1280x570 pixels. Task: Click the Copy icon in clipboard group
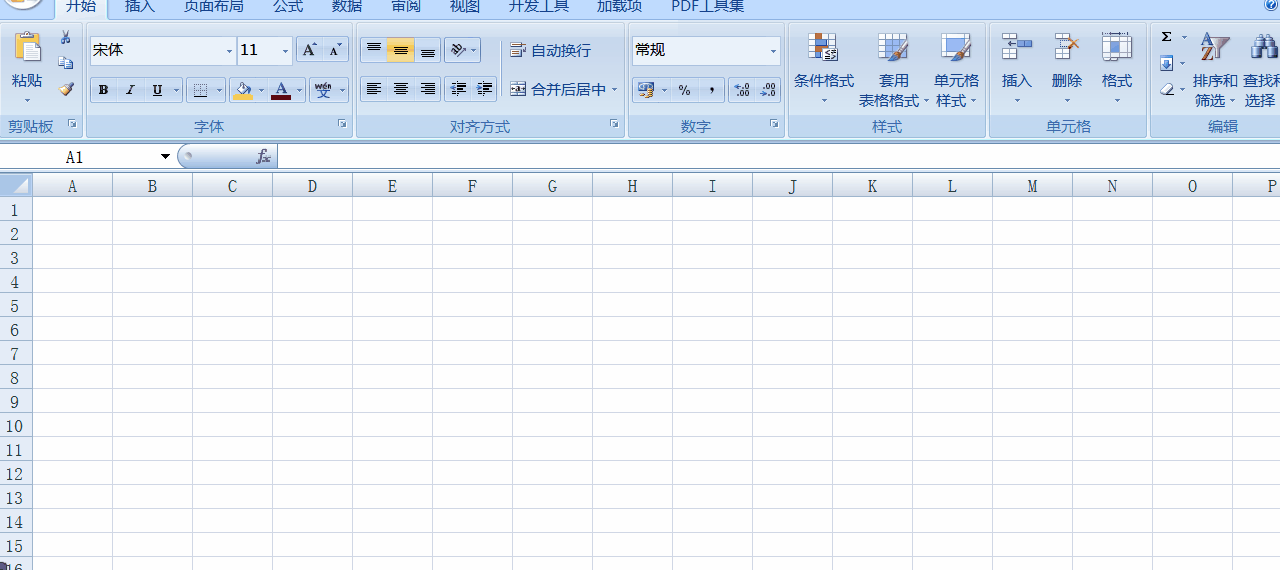(x=66, y=63)
